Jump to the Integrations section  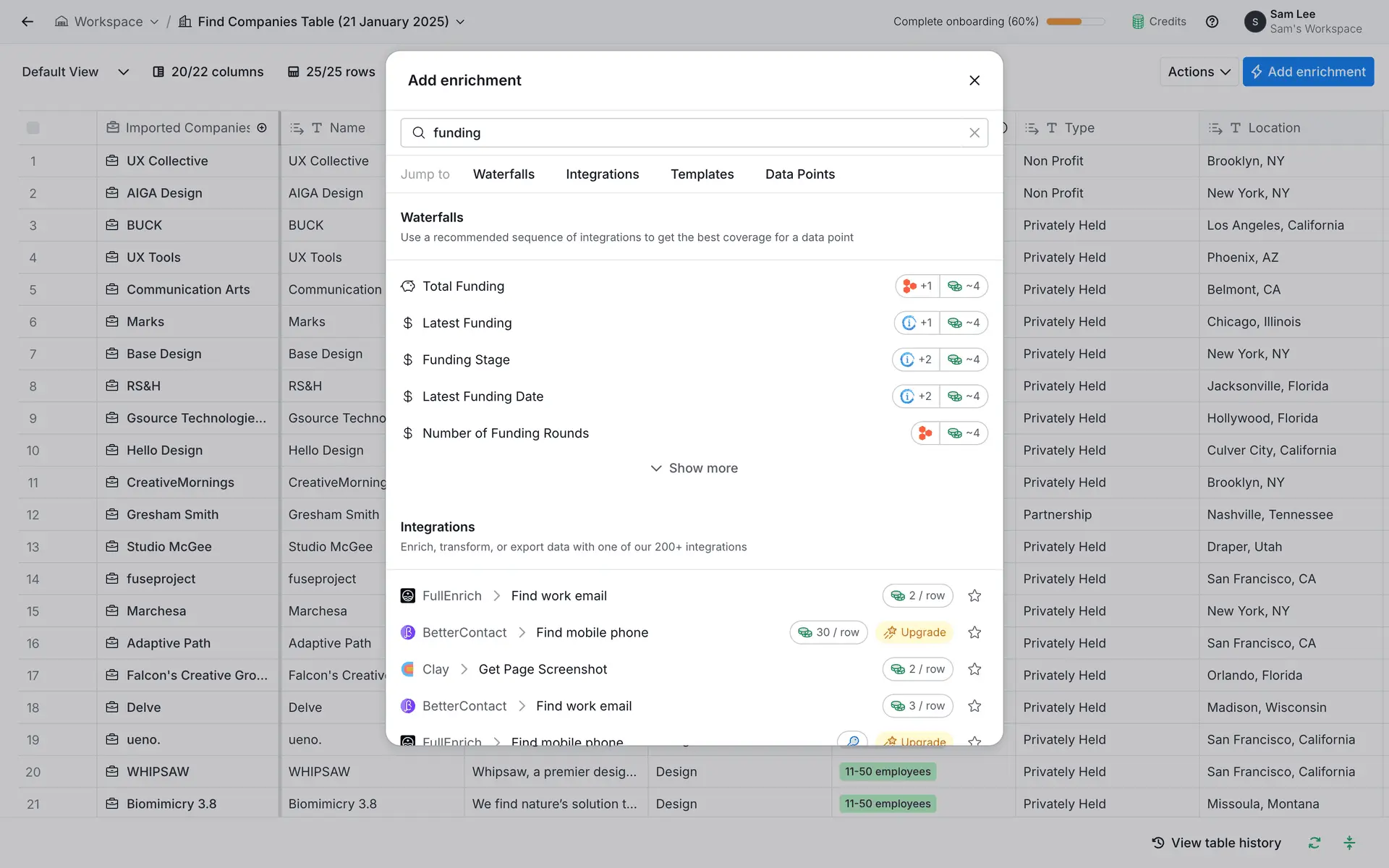click(x=602, y=174)
